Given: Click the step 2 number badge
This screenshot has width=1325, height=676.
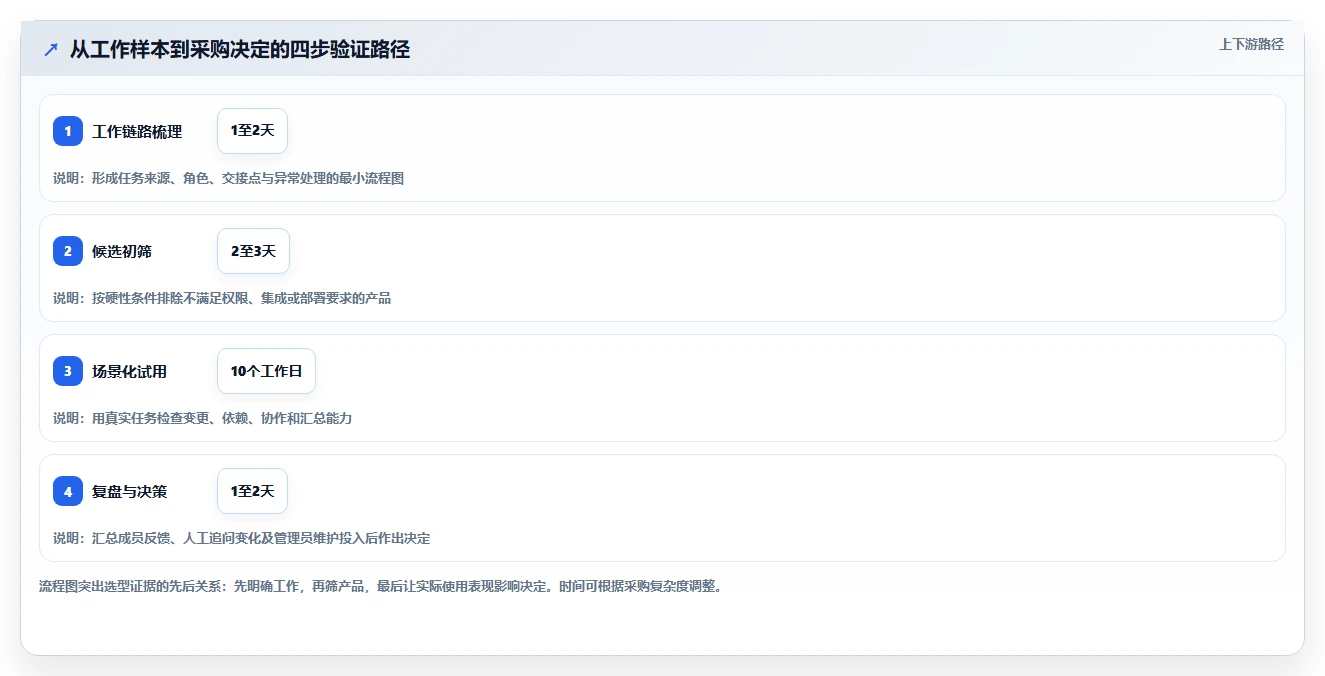Looking at the screenshot, I should tap(68, 251).
